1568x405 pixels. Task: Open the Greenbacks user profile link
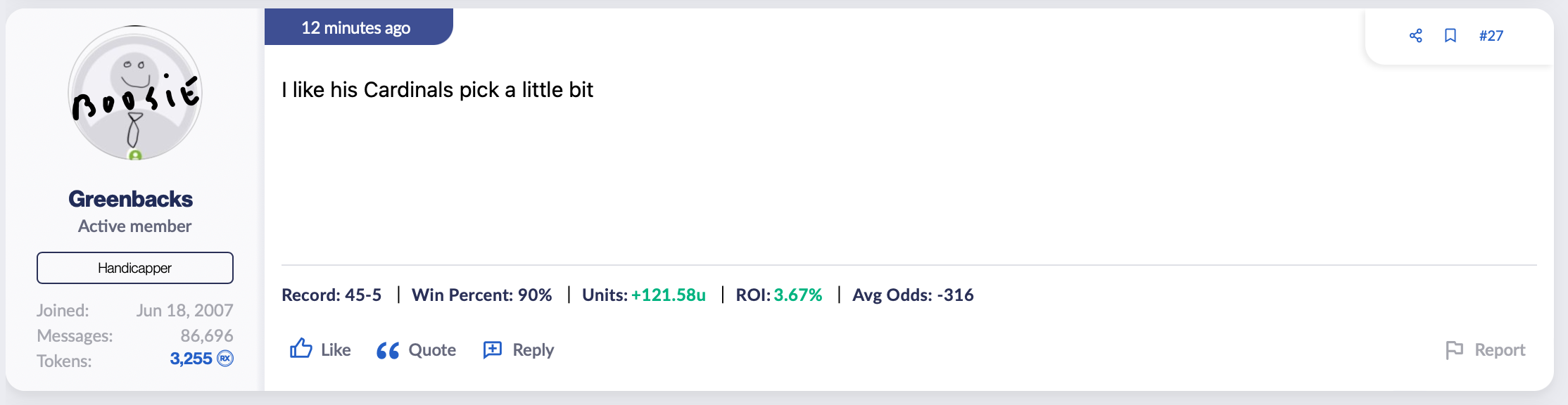coord(131,199)
